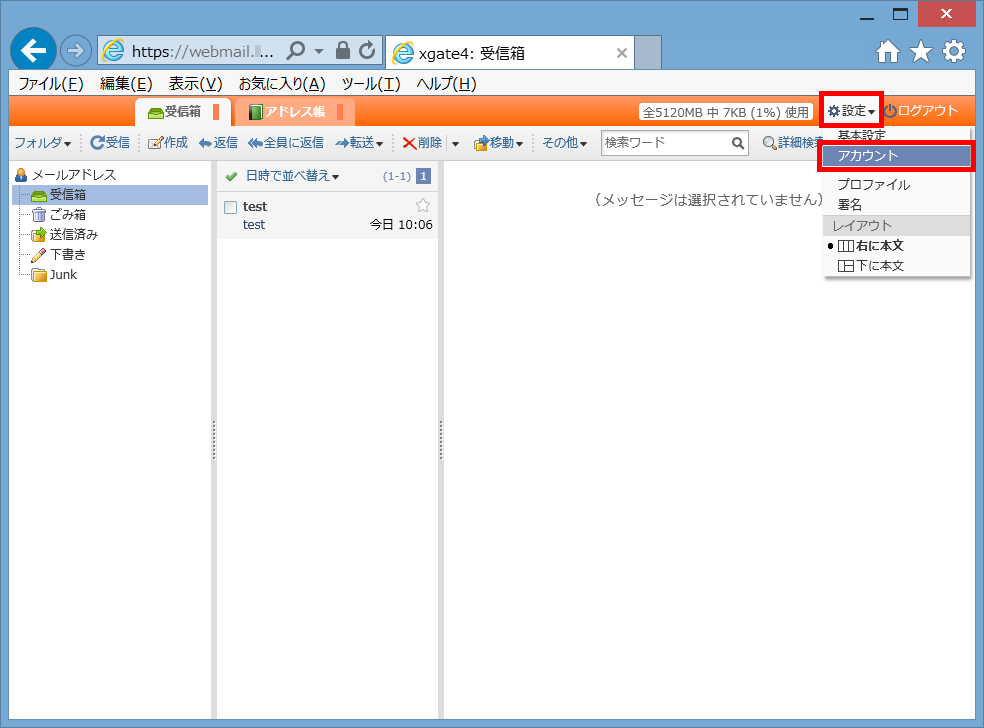
Task: Click the search magnifier icon
Action: [x=738, y=143]
